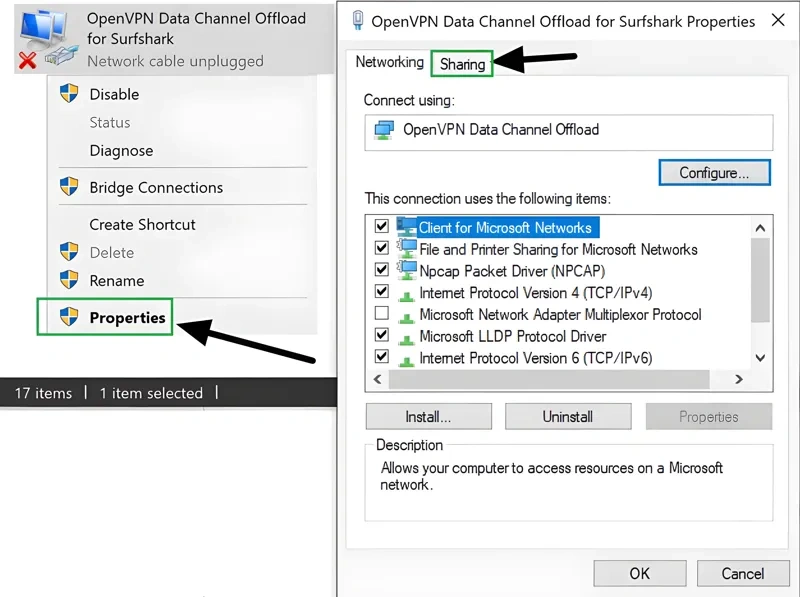Click the monitor icon in the Connect using field
Viewport: 800px width, 597px height.
[x=384, y=130]
